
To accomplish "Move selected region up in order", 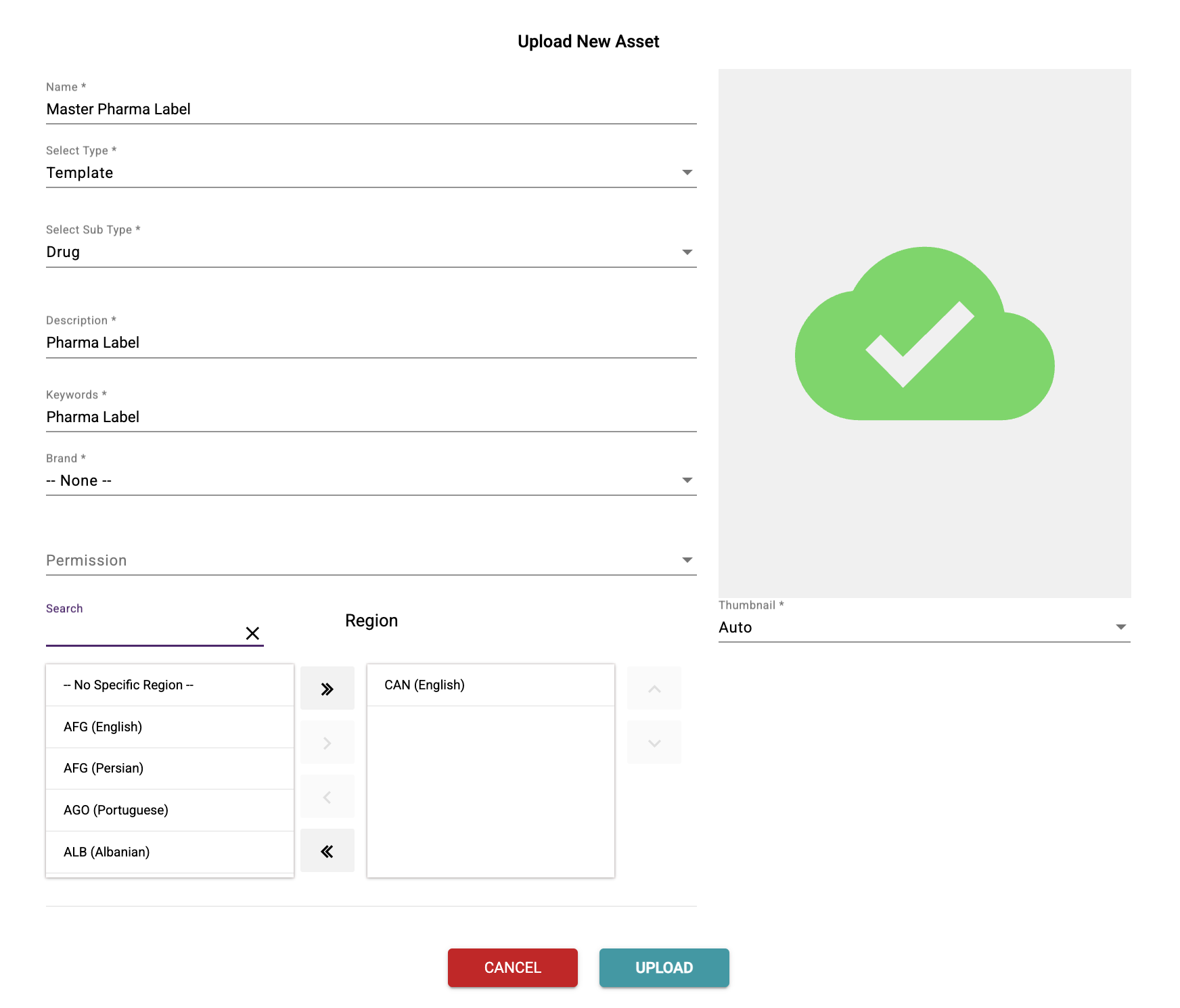I will pyautogui.click(x=654, y=689).
